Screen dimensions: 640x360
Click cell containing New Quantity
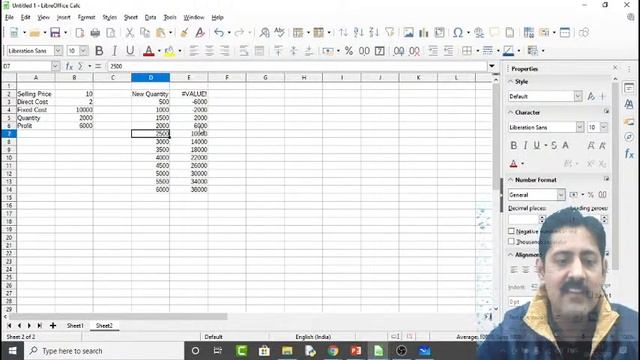[x=150, y=94]
